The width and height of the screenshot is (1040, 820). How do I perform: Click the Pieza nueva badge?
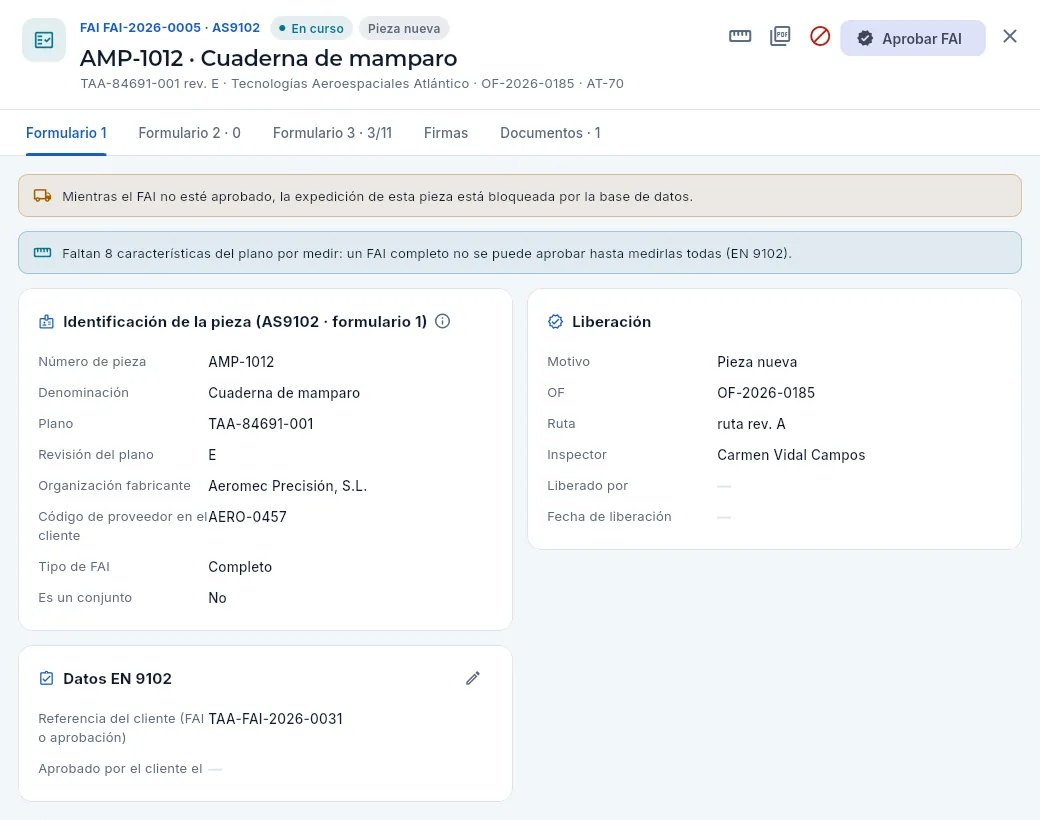(404, 29)
